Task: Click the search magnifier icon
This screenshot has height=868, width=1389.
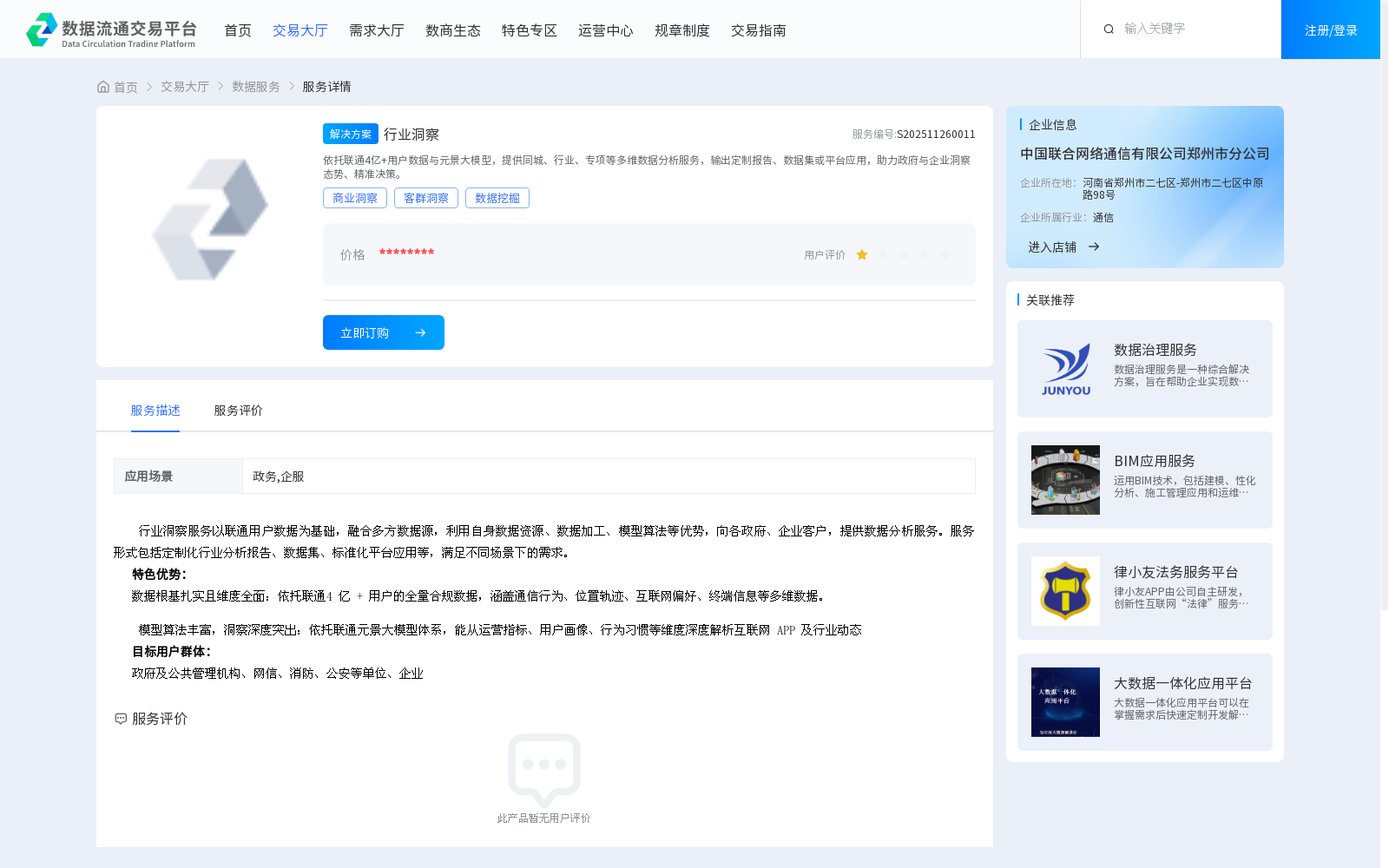Action: 1109,29
